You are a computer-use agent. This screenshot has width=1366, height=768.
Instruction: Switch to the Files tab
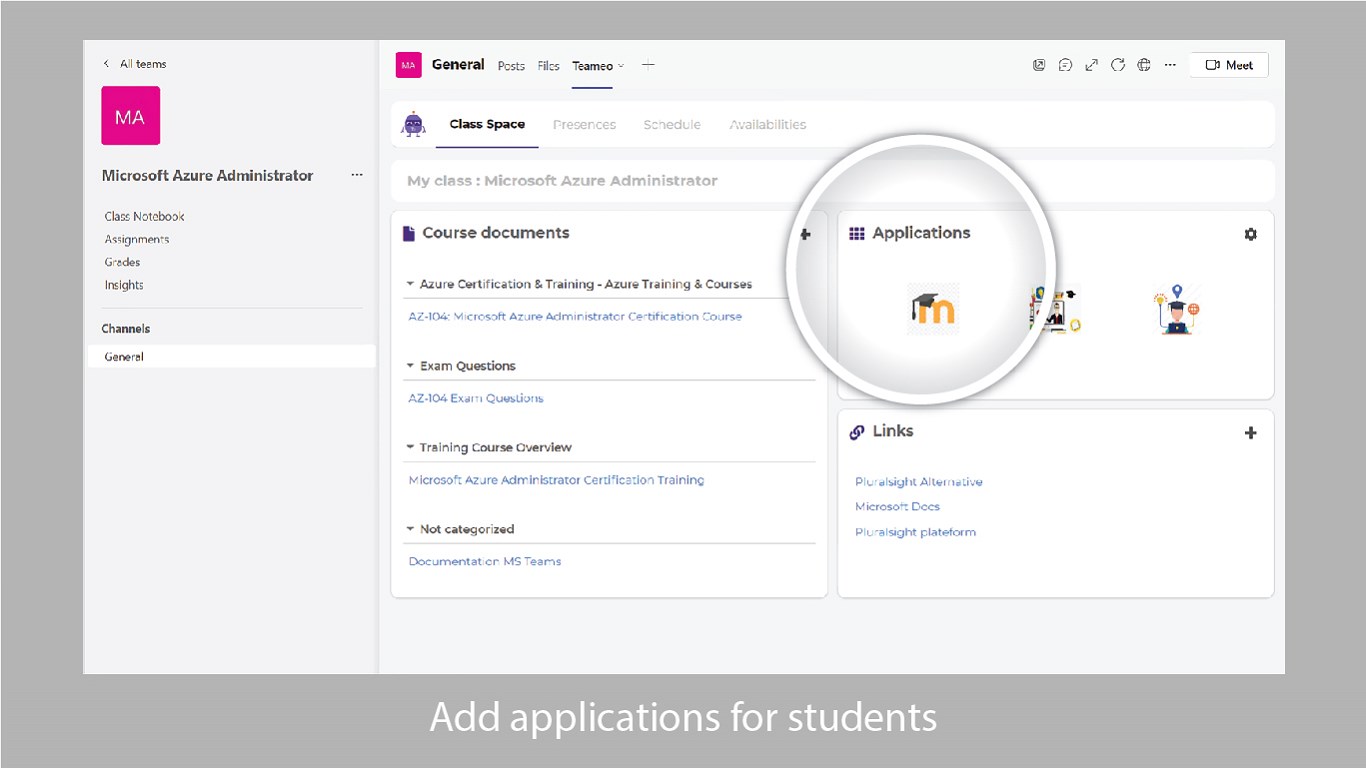tap(548, 66)
